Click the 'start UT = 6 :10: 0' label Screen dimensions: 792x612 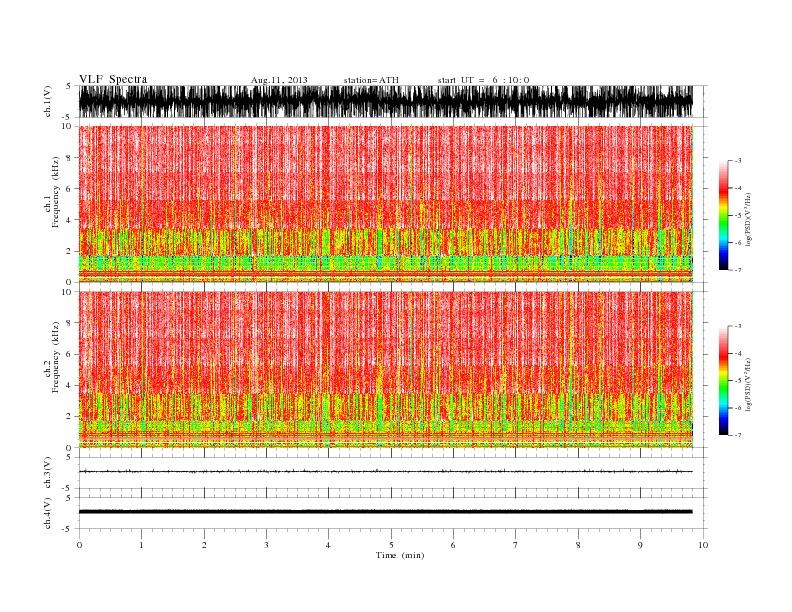pos(483,80)
